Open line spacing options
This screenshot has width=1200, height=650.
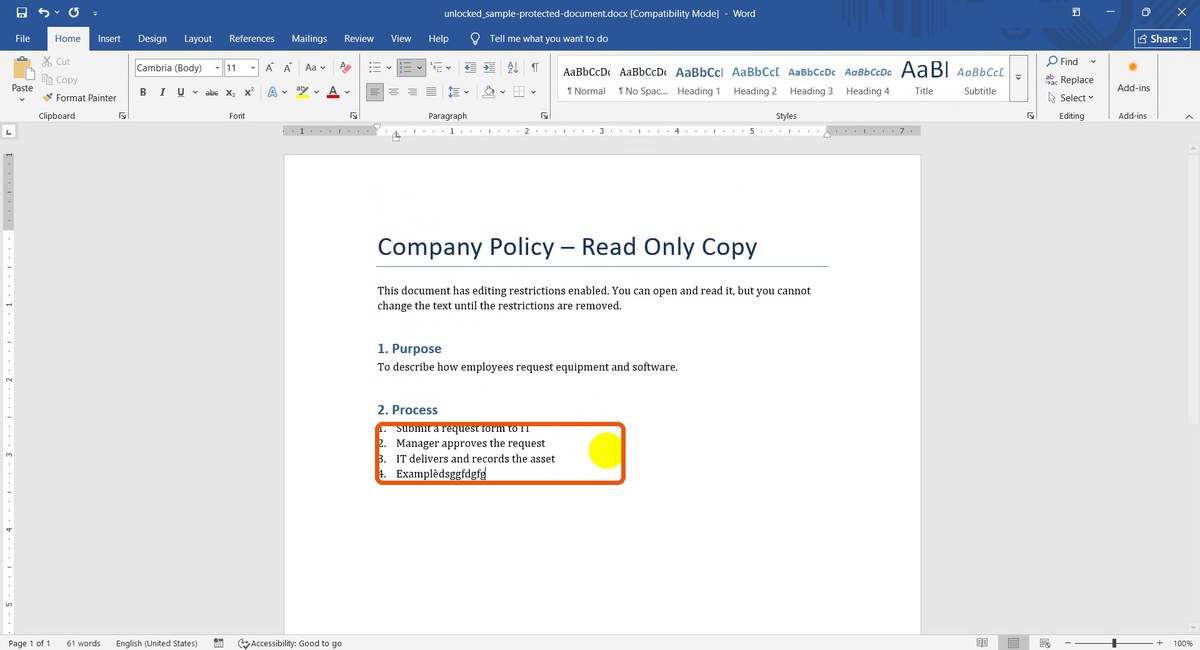pyautogui.click(x=459, y=92)
